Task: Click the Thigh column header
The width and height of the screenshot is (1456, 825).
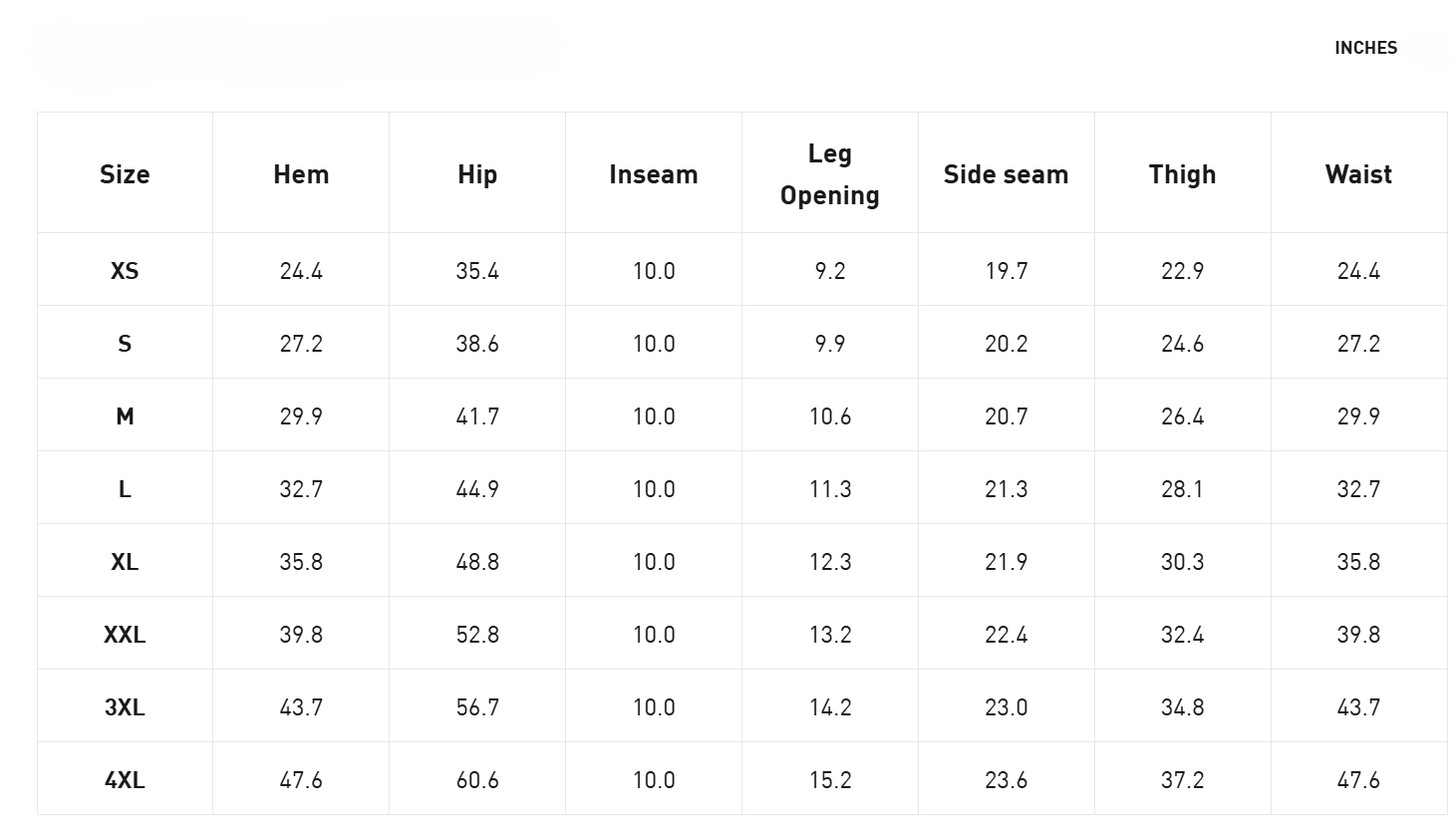Action: tap(1183, 174)
